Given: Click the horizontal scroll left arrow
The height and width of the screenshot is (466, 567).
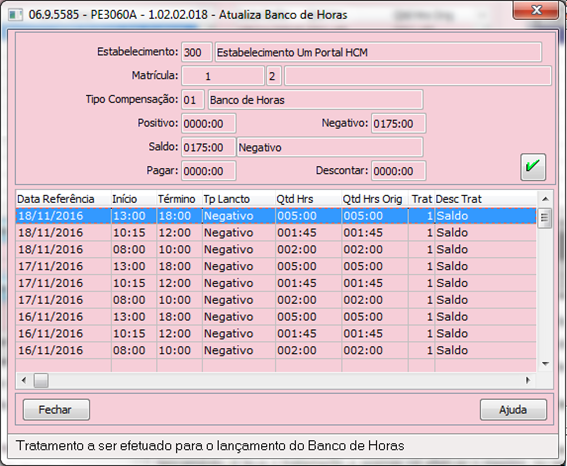Looking at the screenshot, I should pos(24,380).
